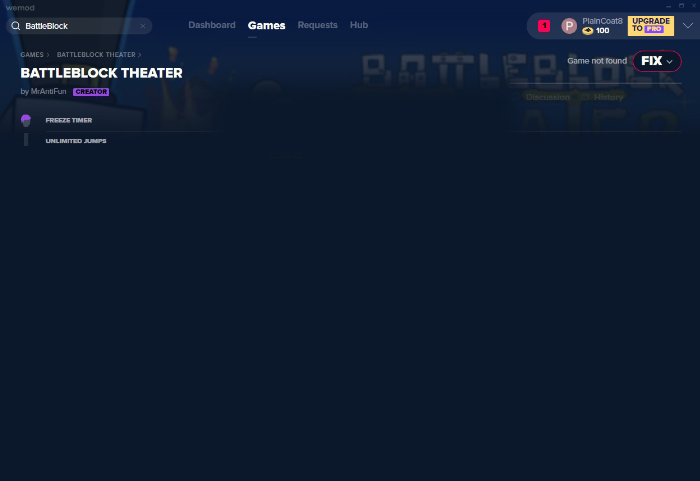Click the BattleBlock Theater title heading
The width and height of the screenshot is (700, 481).
pyautogui.click(x=101, y=73)
